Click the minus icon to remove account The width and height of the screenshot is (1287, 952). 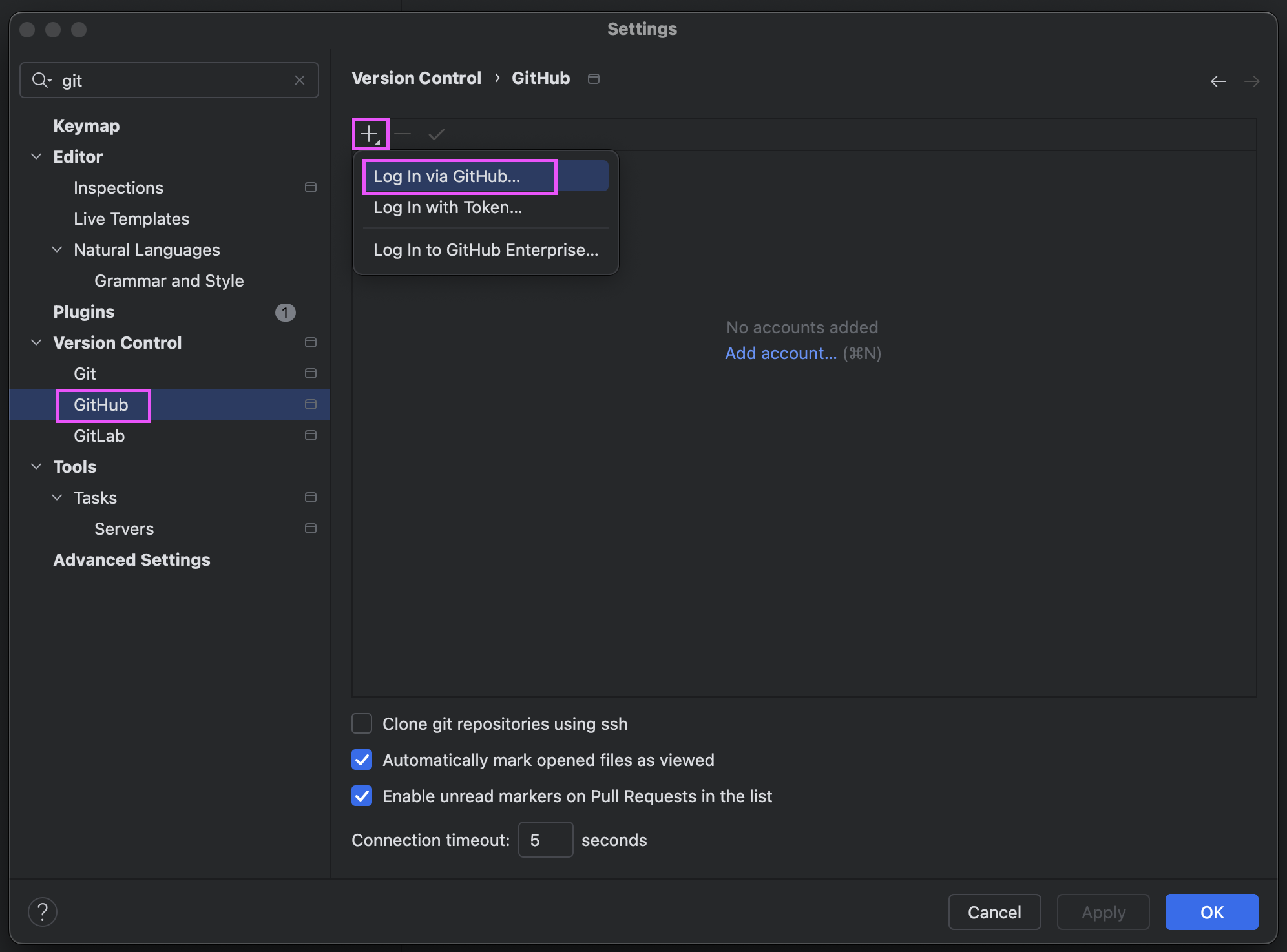coord(403,134)
